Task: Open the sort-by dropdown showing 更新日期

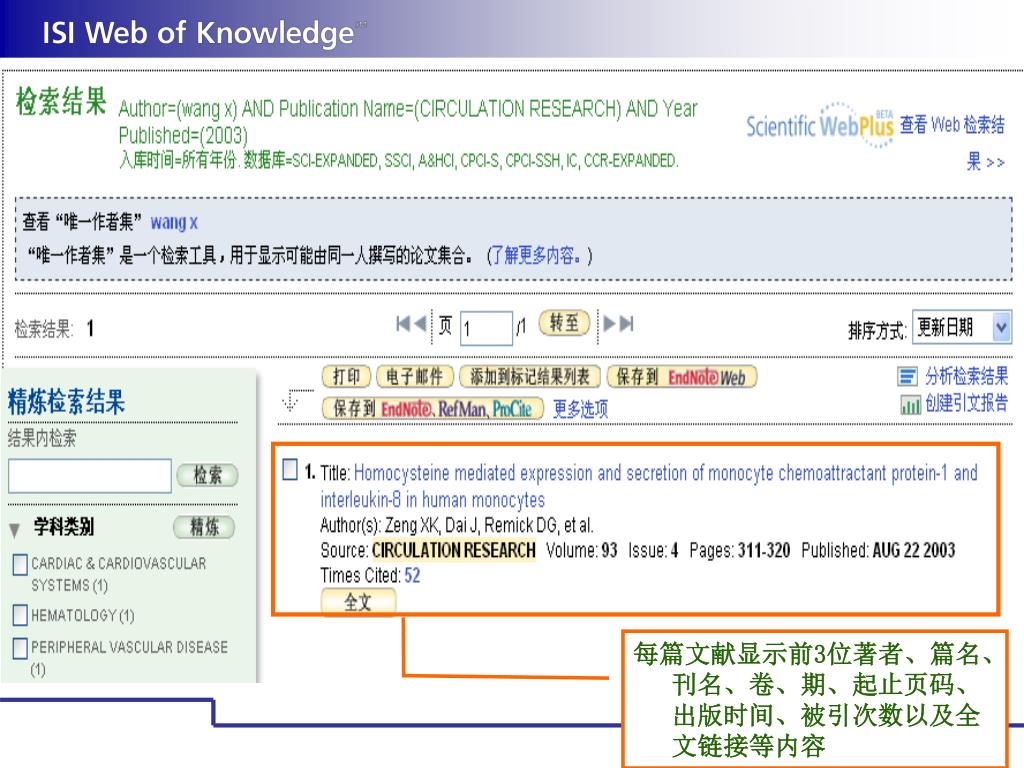Action: pyautogui.click(x=961, y=327)
